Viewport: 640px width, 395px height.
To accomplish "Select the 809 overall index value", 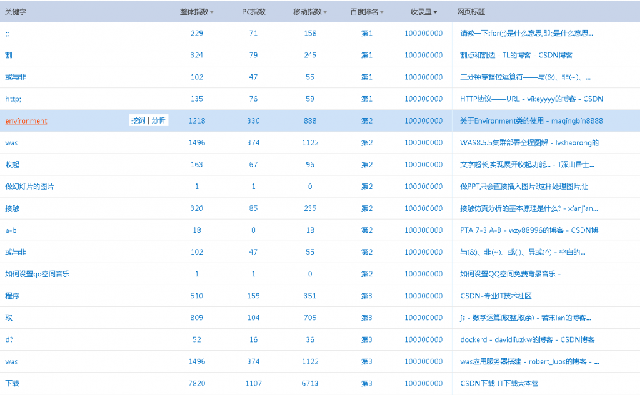I will pos(197,317).
